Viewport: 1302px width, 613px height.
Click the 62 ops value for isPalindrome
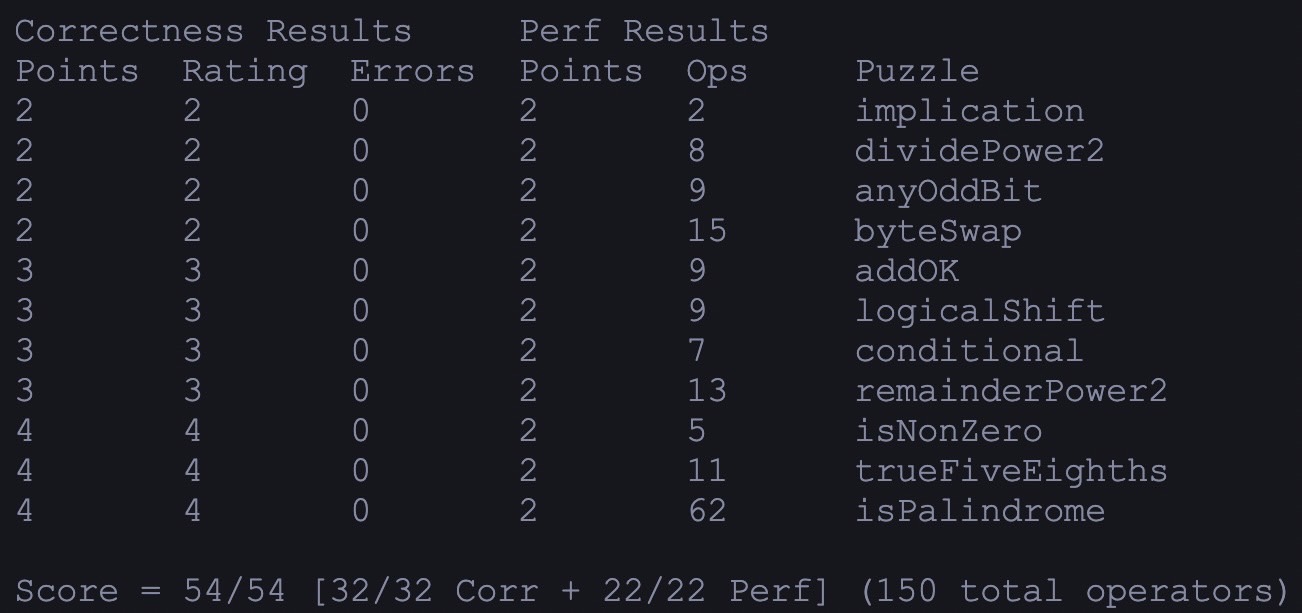[706, 511]
